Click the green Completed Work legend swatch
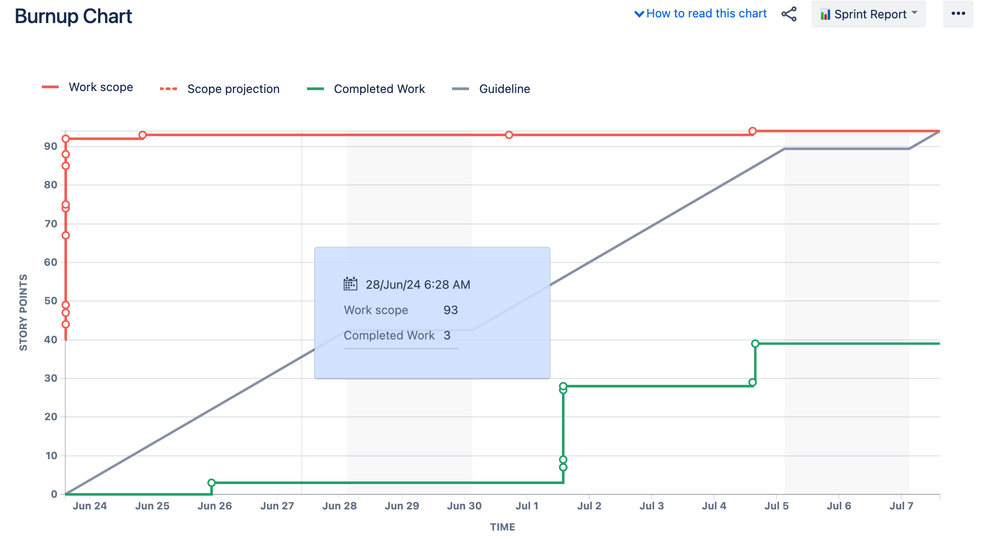This screenshot has height=539, width=999. 315,89
